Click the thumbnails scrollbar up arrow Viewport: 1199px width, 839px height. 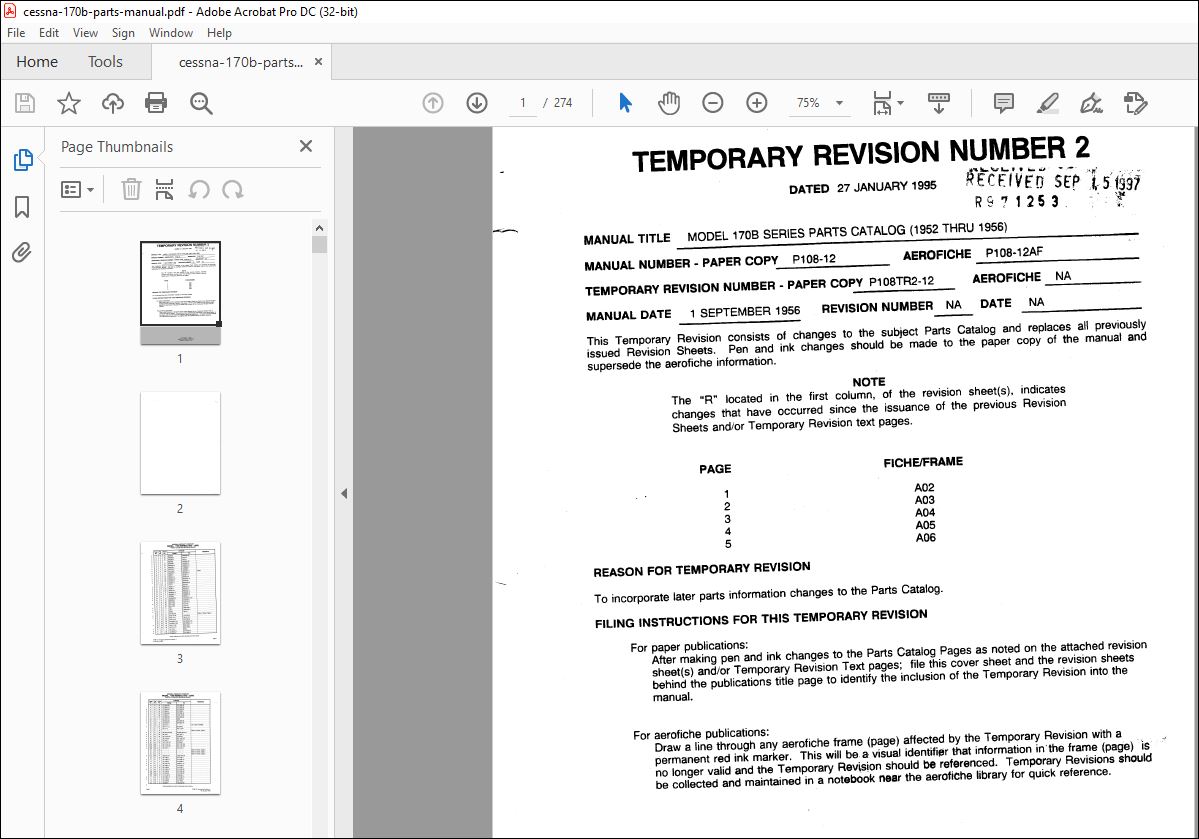click(x=319, y=228)
